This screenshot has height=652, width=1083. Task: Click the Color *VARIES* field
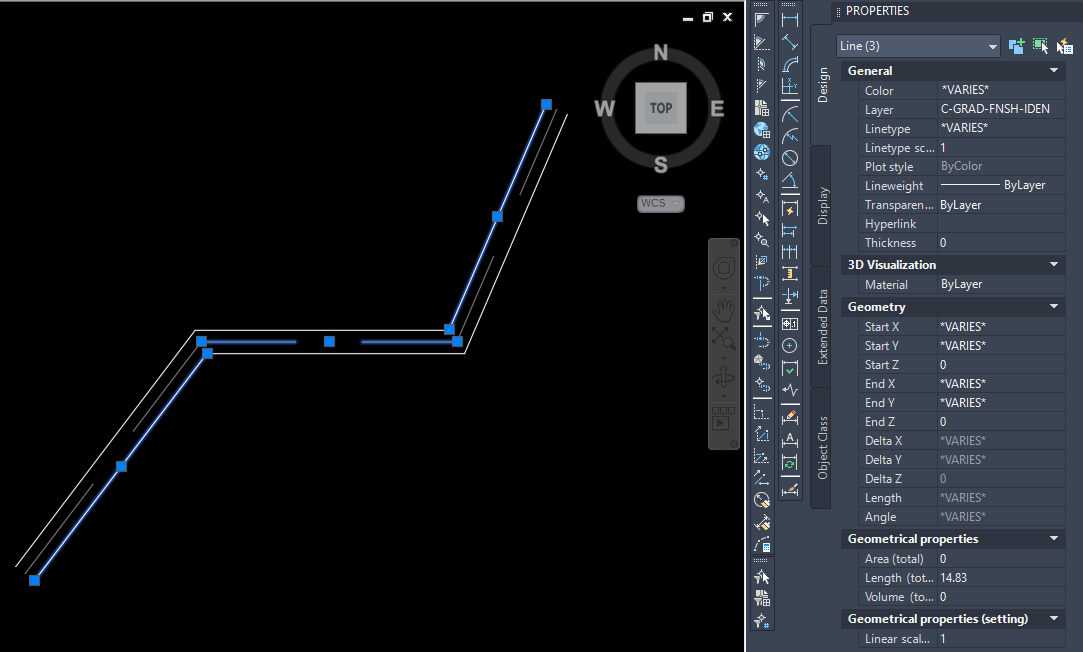(x=1000, y=90)
